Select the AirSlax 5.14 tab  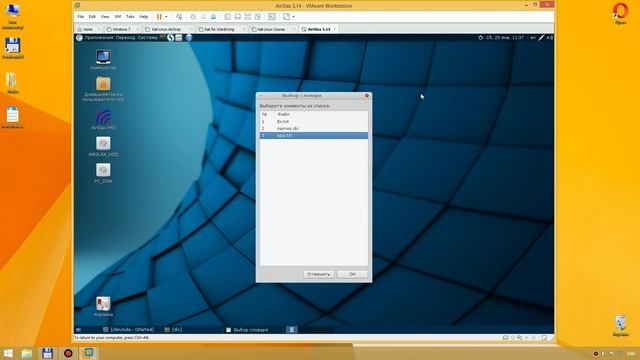pyautogui.click(x=319, y=29)
